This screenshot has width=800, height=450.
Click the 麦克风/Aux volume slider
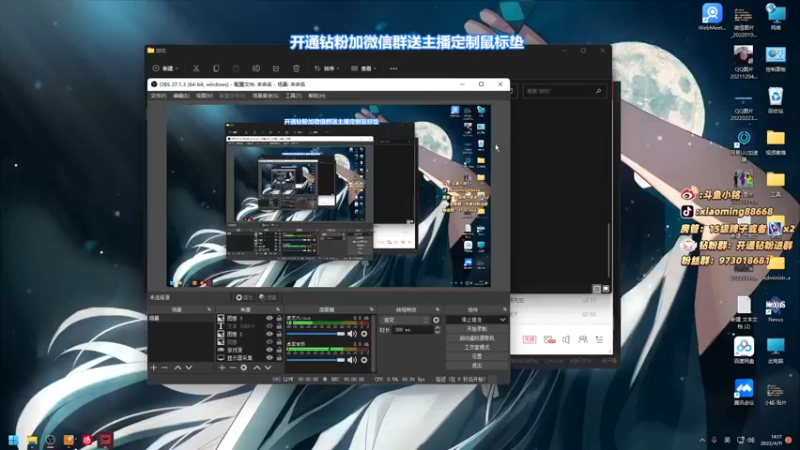click(316, 334)
